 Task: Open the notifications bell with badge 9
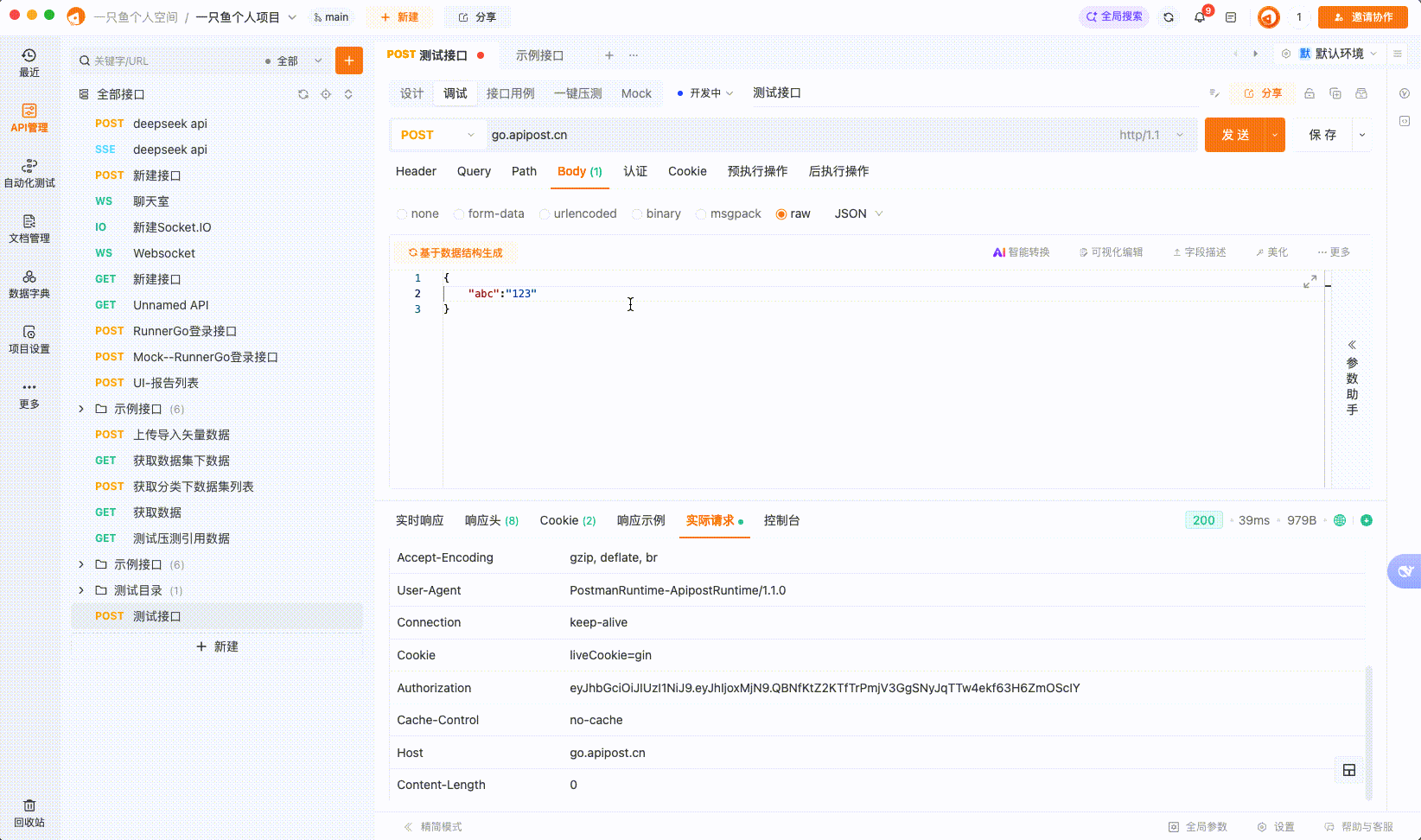pos(1200,16)
